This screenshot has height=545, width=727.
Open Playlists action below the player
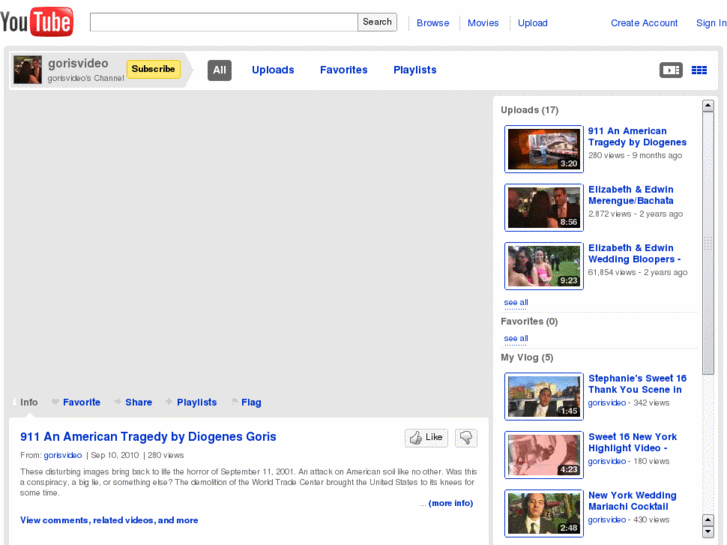(x=191, y=402)
